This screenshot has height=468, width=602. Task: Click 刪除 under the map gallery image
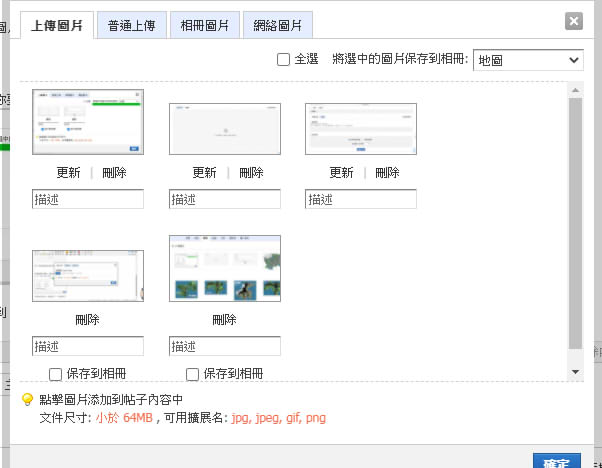(224, 319)
